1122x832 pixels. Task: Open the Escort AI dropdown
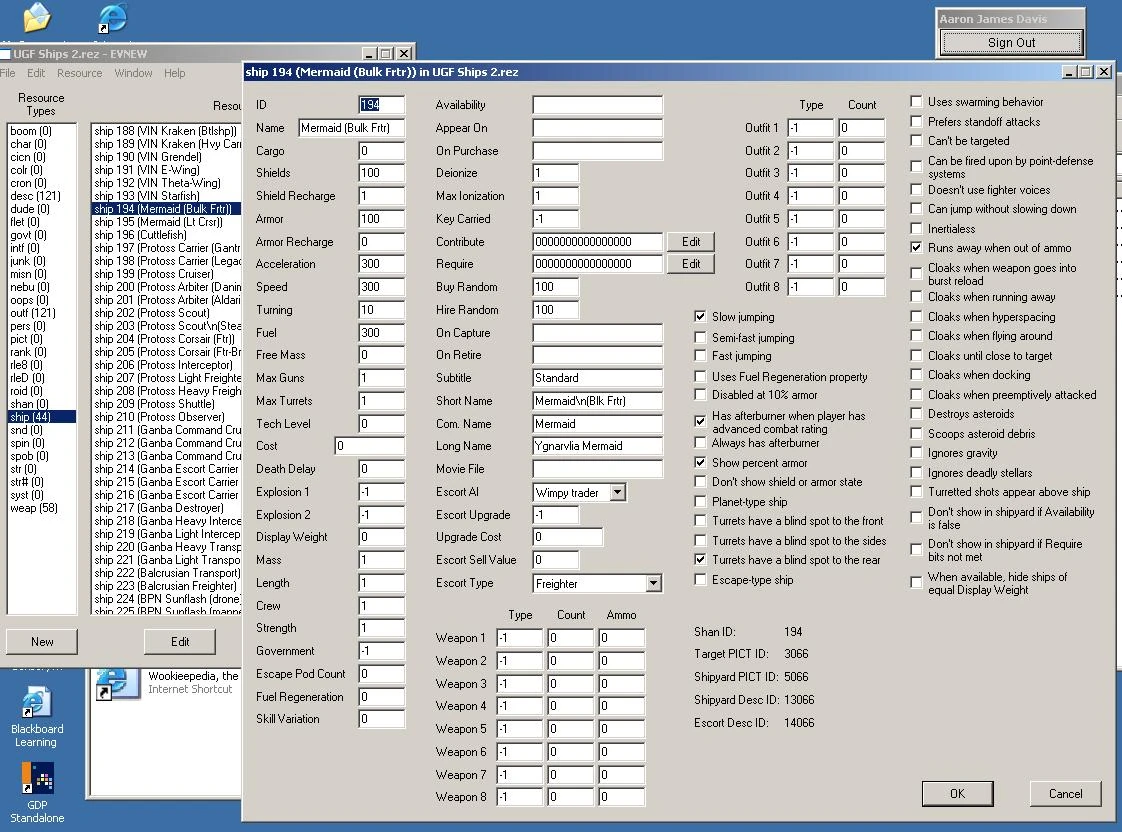pos(617,492)
